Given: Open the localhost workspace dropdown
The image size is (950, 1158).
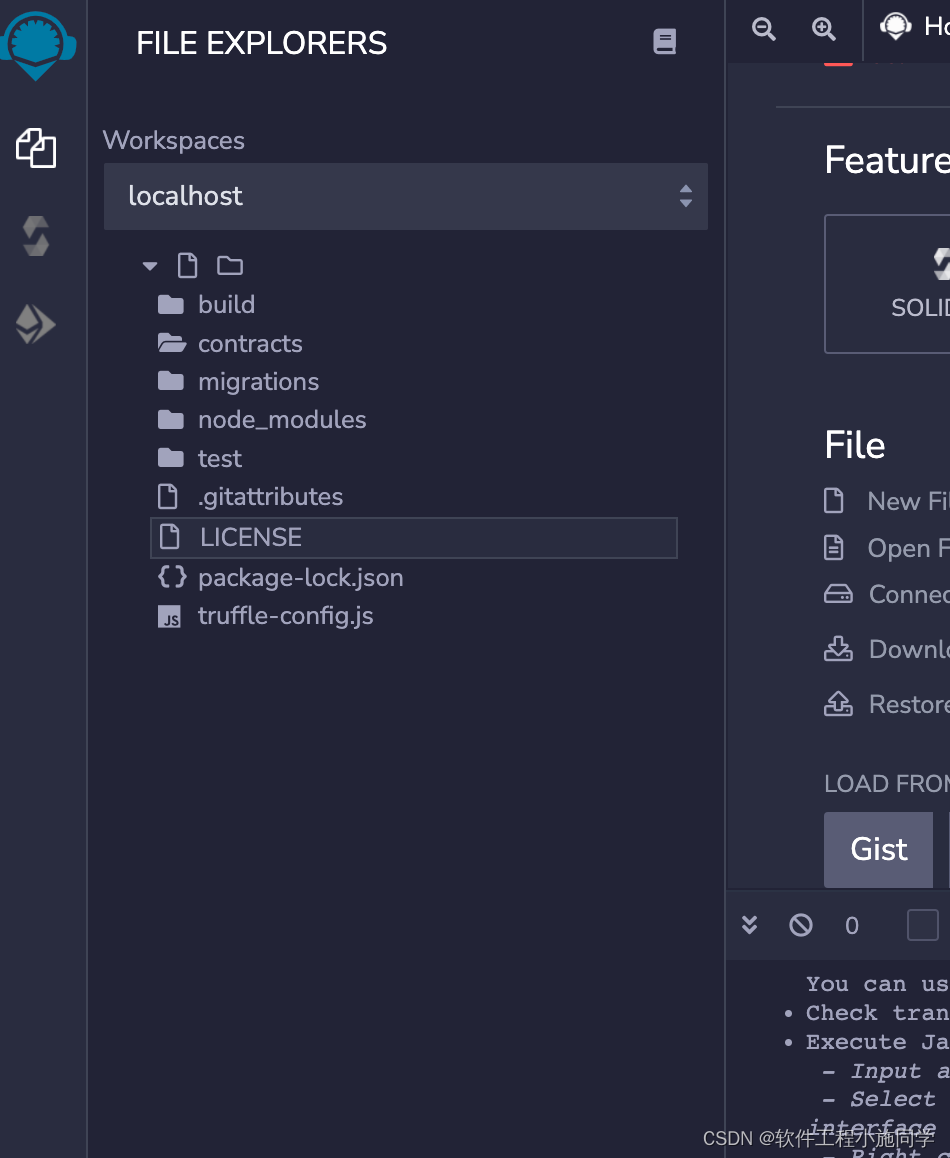Looking at the screenshot, I should click(x=406, y=196).
